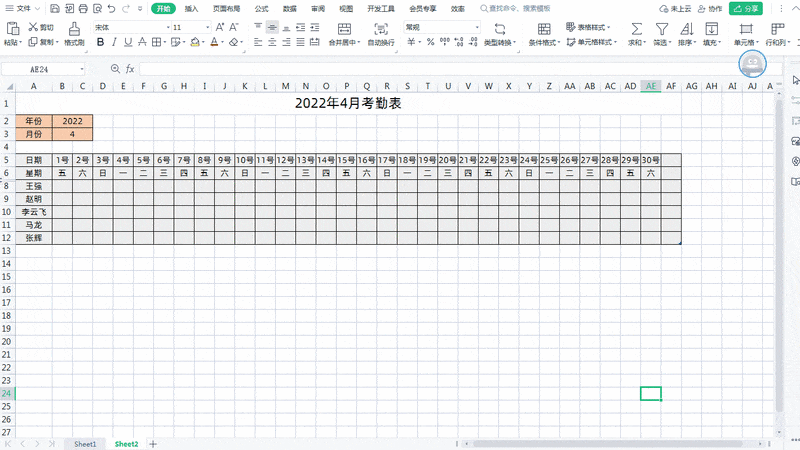The image size is (800, 450).
Task: Click the AutoSum (求和) sigma icon
Action: coord(636,29)
